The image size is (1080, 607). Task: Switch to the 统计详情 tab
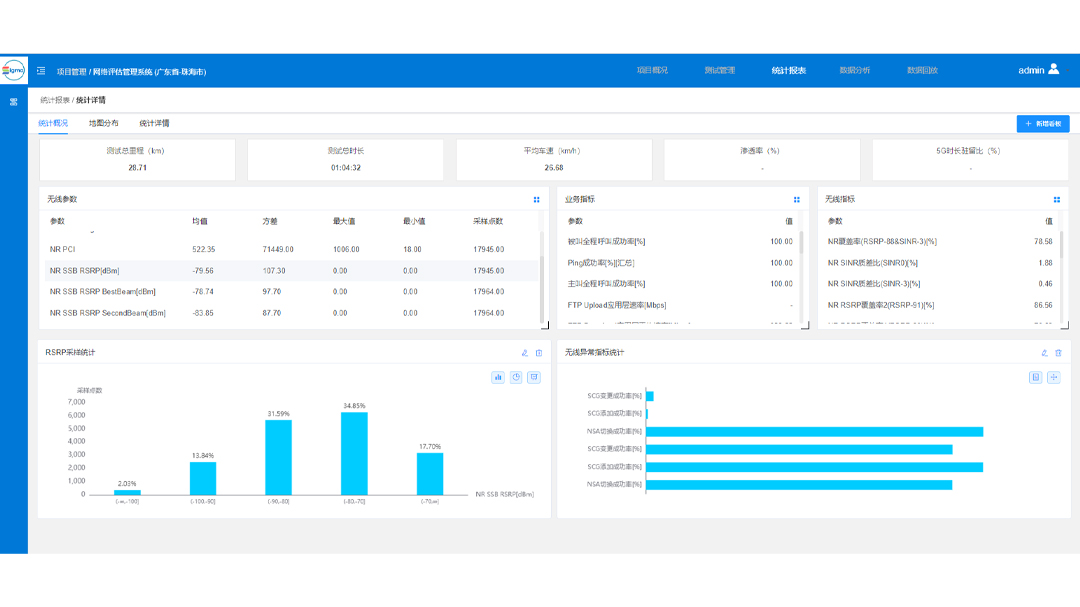pos(154,123)
